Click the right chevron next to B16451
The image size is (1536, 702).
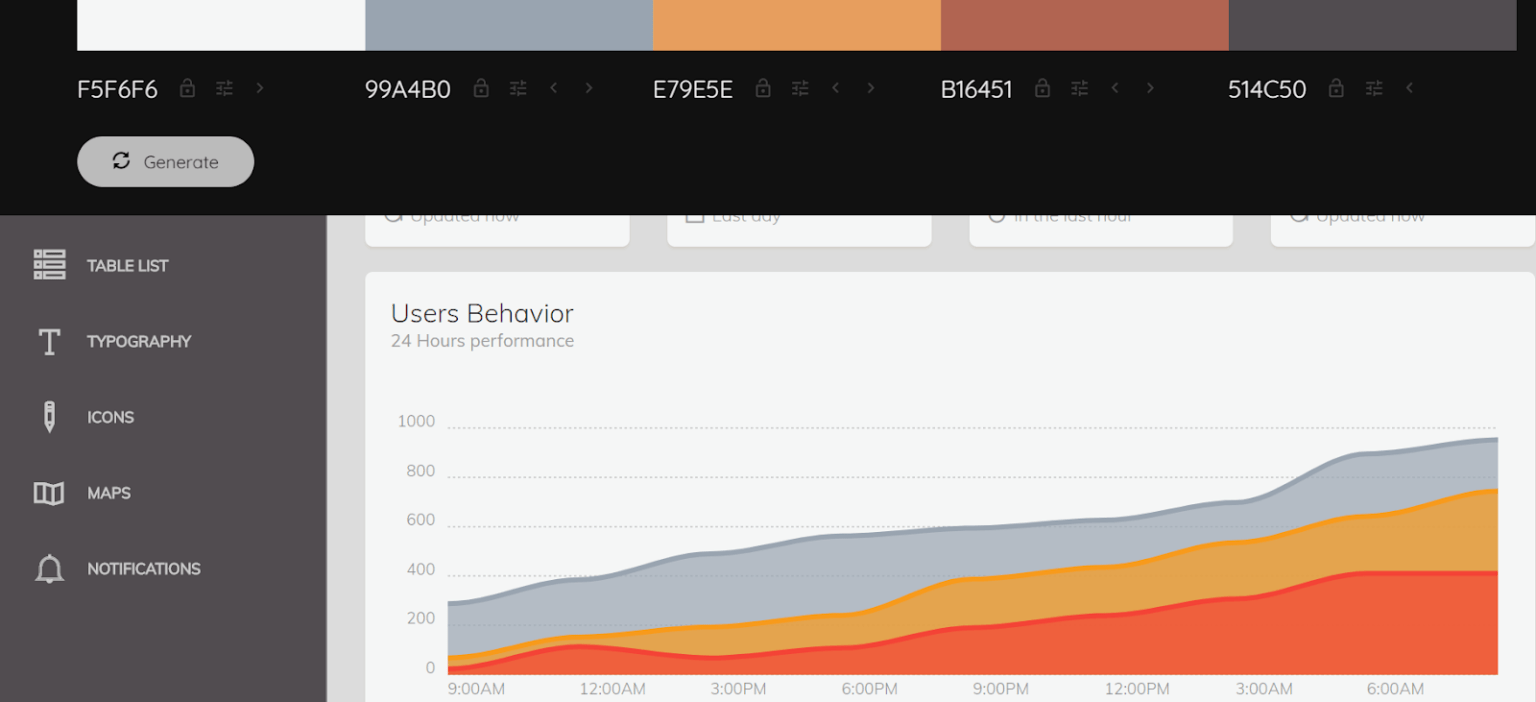pos(1151,89)
